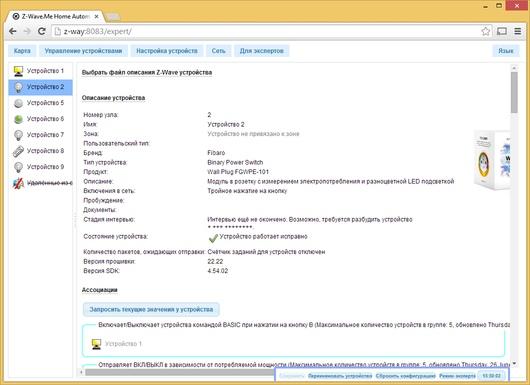Click the Binary Power Switch device type value

(x=235, y=162)
